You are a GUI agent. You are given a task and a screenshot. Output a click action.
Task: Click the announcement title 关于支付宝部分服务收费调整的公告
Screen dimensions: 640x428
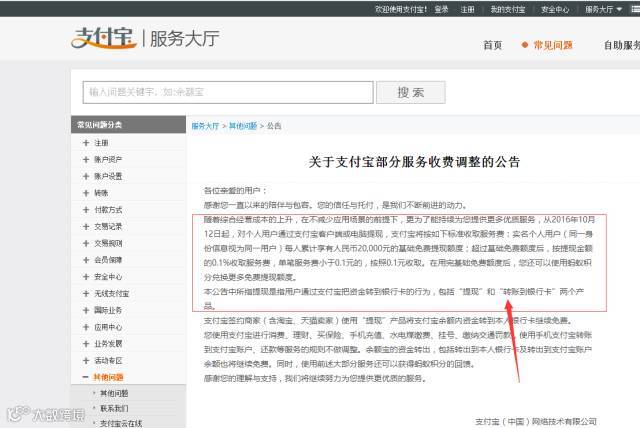tap(414, 162)
